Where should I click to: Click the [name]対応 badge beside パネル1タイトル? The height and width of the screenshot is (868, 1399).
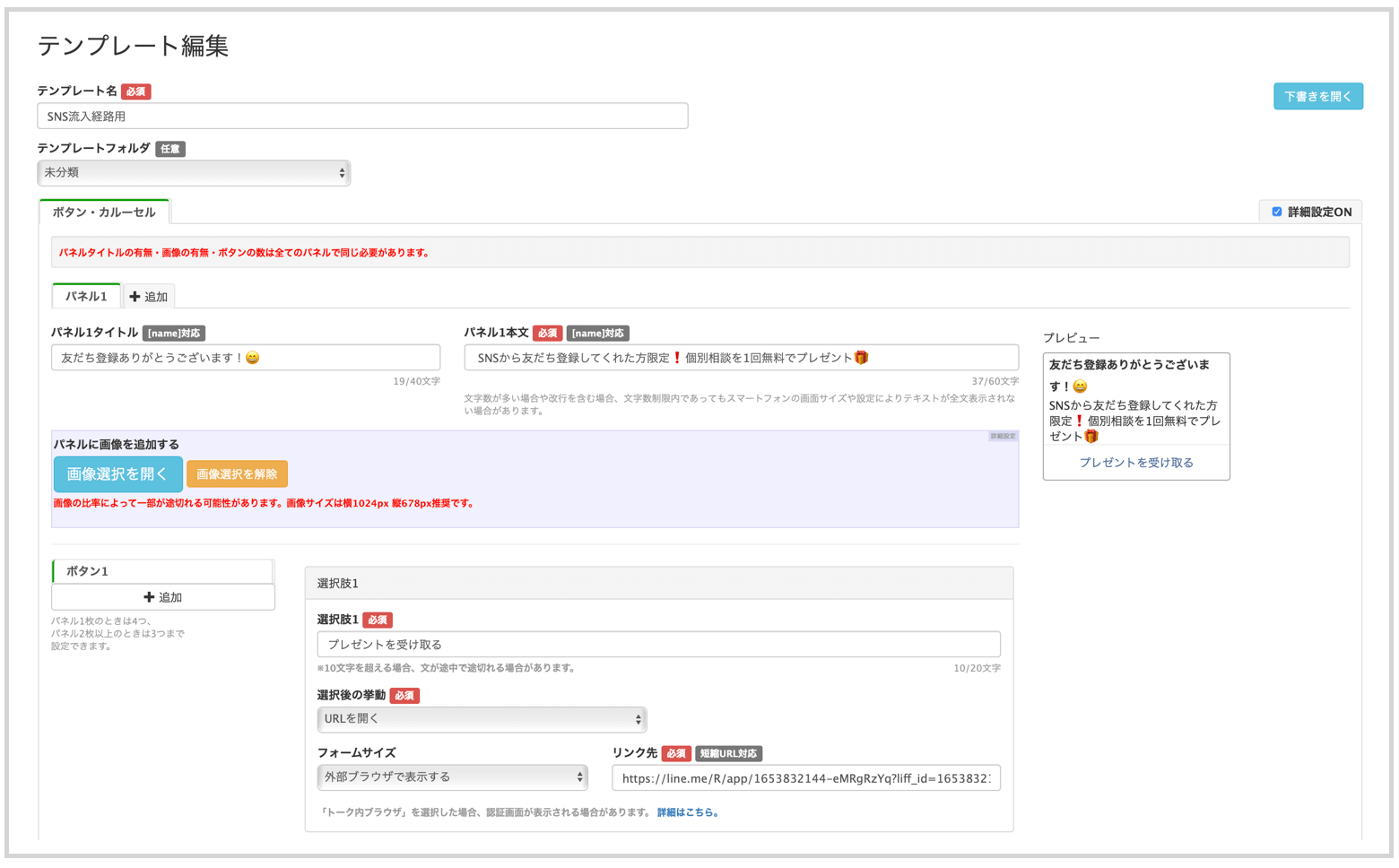pos(174,334)
